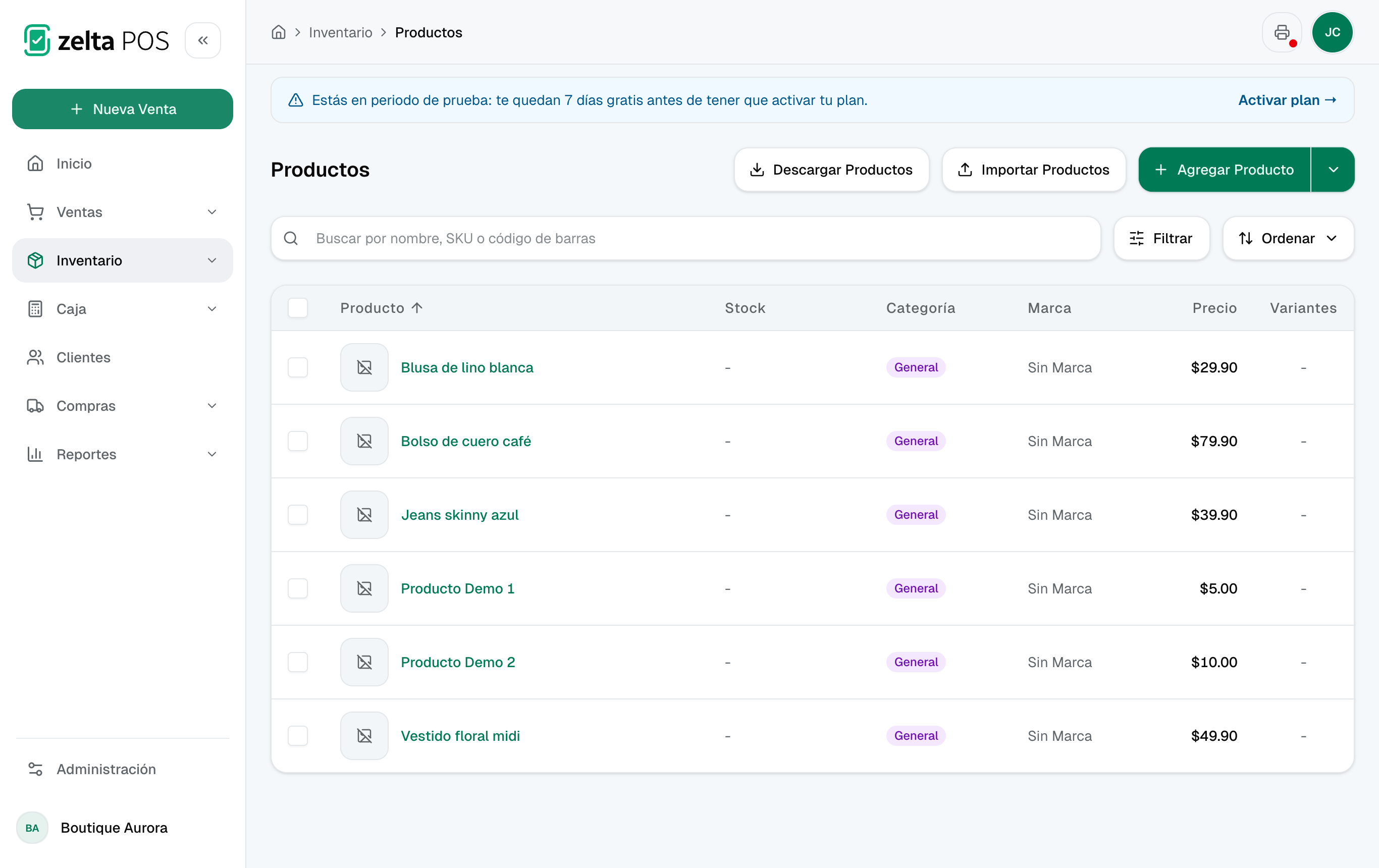The height and width of the screenshot is (868, 1379).
Task: Open the Compras sidebar item
Action: point(123,406)
